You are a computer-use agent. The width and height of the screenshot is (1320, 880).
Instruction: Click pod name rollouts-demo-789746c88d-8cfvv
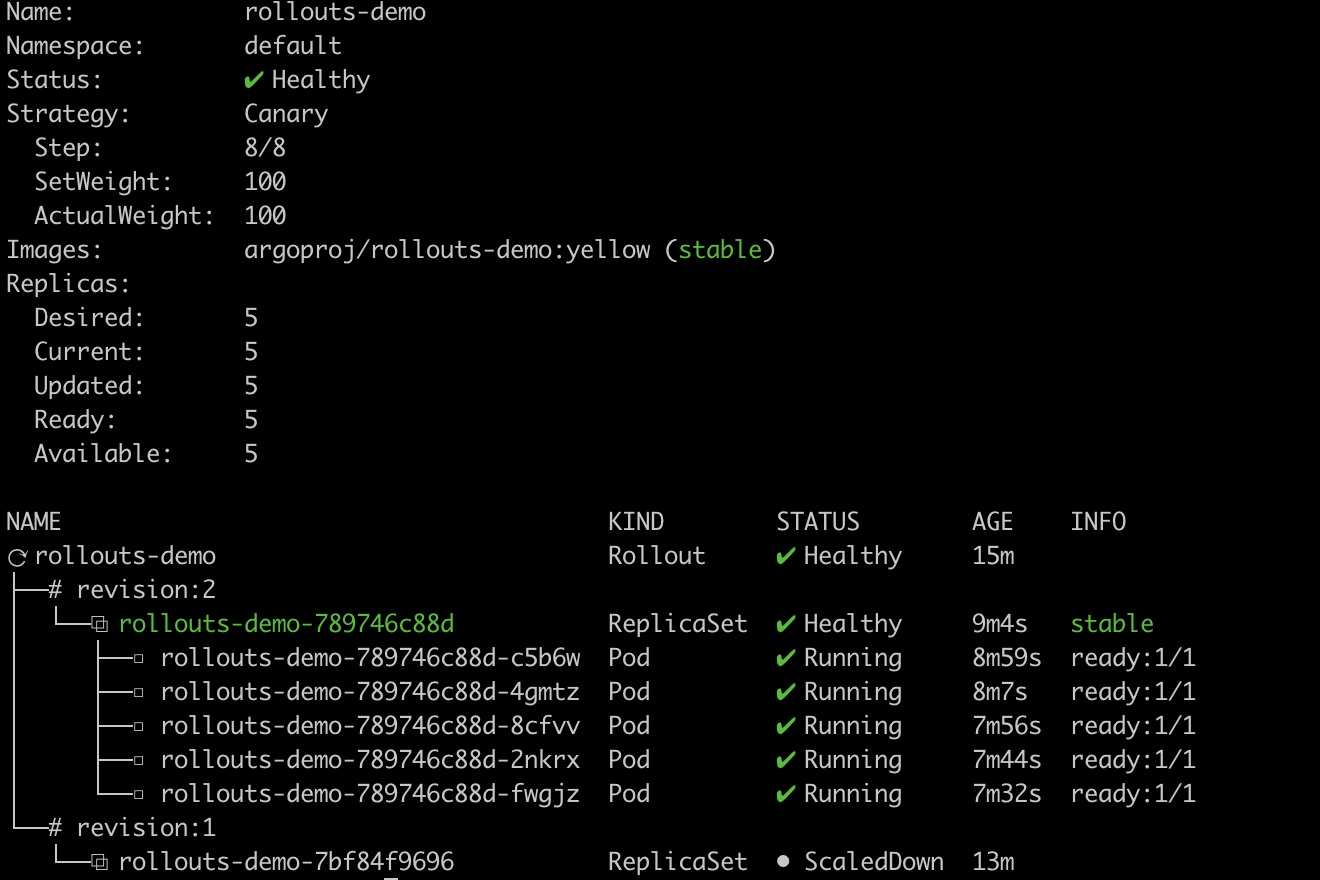[370, 726]
